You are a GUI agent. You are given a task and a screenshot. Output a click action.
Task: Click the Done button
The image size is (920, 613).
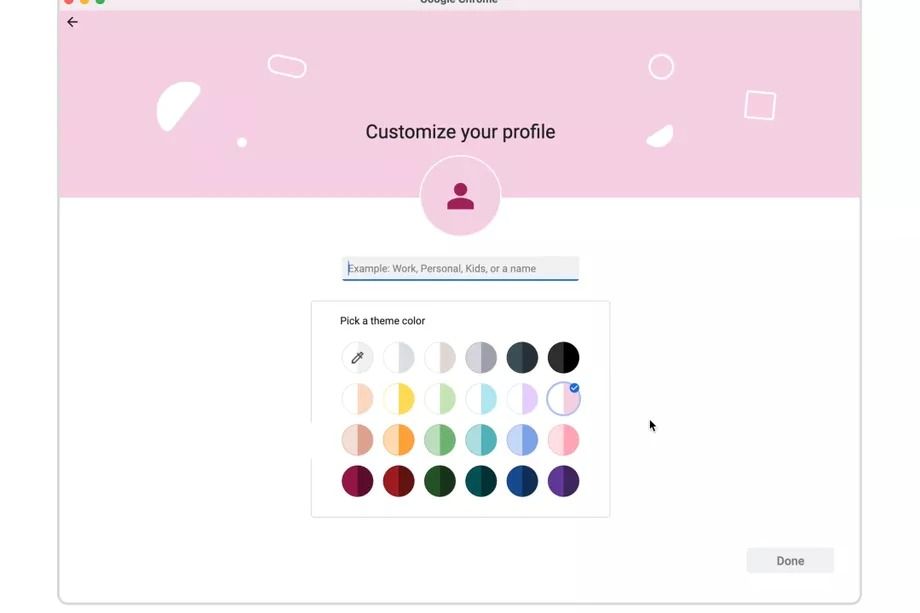790,560
